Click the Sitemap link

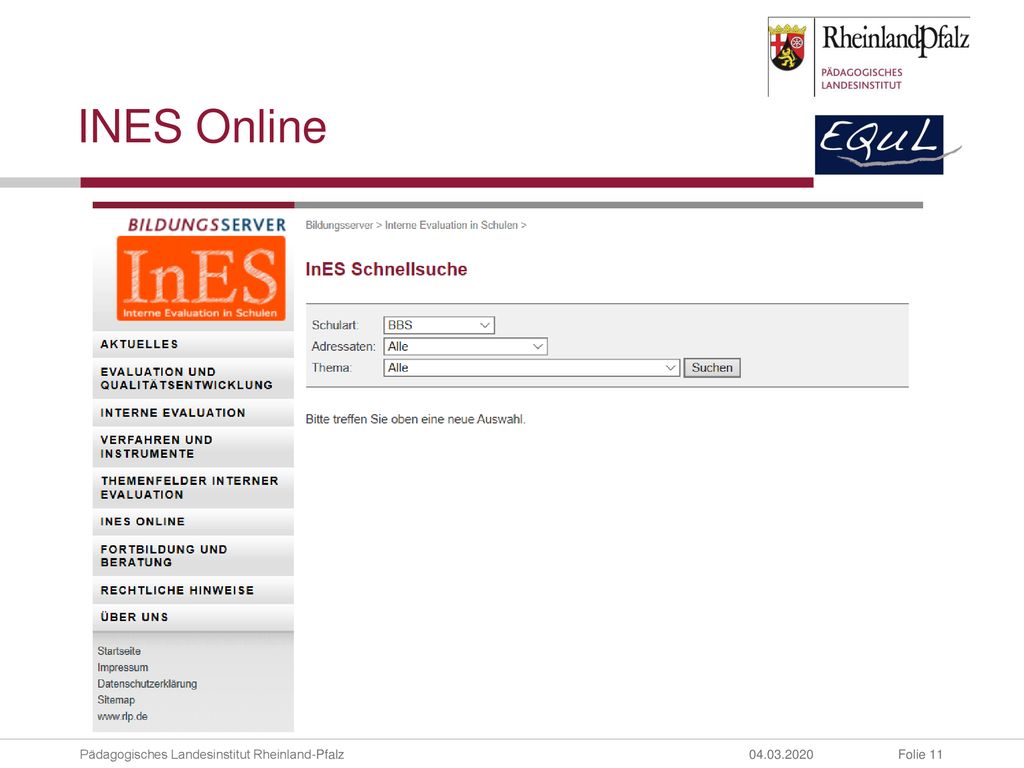click(116, 700)
